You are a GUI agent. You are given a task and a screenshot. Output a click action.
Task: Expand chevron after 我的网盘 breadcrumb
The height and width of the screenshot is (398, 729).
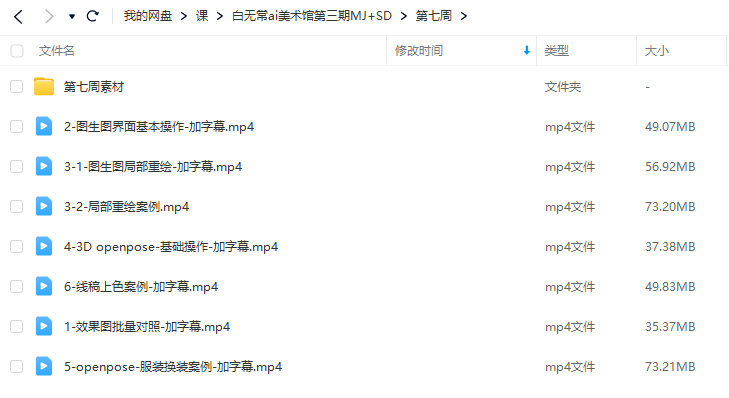tap(184, 16)
